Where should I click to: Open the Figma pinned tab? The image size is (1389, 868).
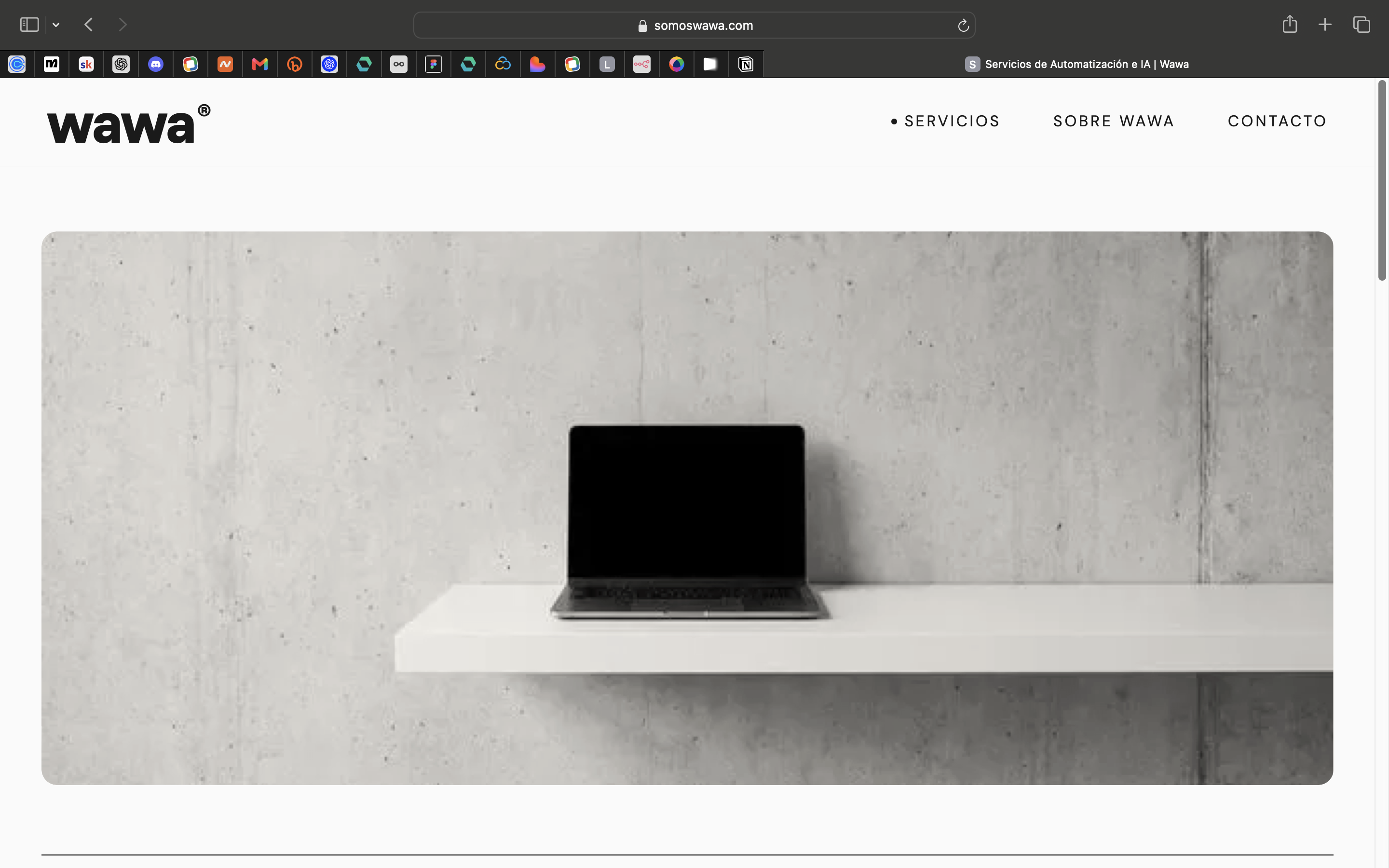pyautogui.click(x=434, y=64)
